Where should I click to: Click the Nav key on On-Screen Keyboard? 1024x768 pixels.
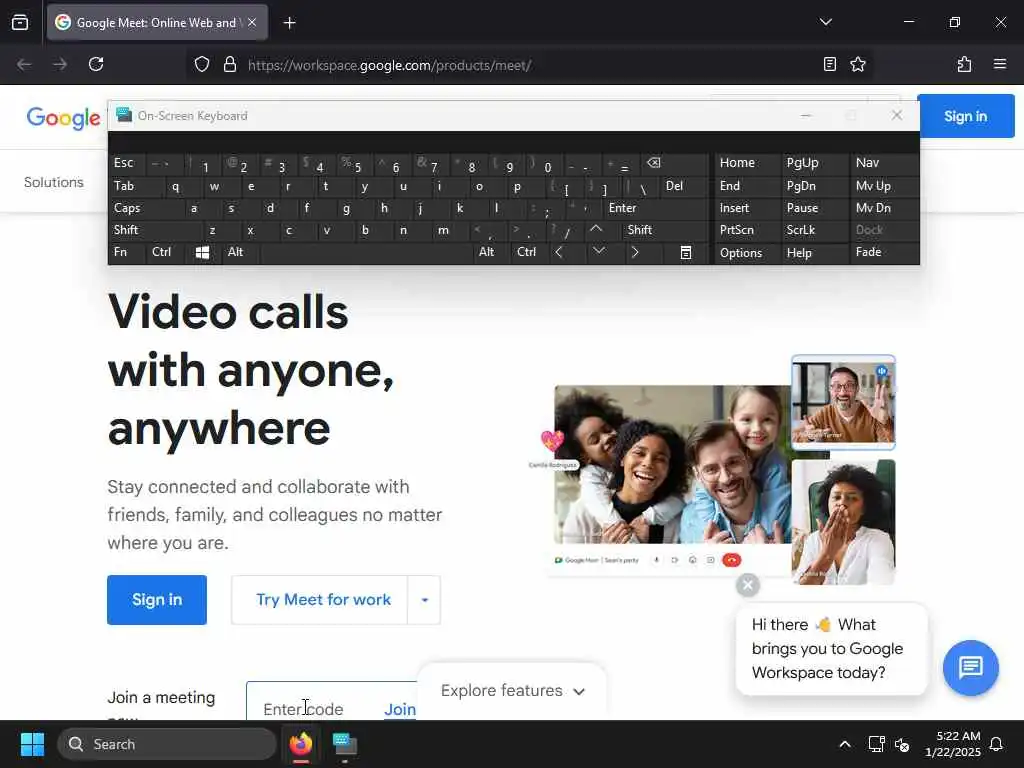(884, 163)
